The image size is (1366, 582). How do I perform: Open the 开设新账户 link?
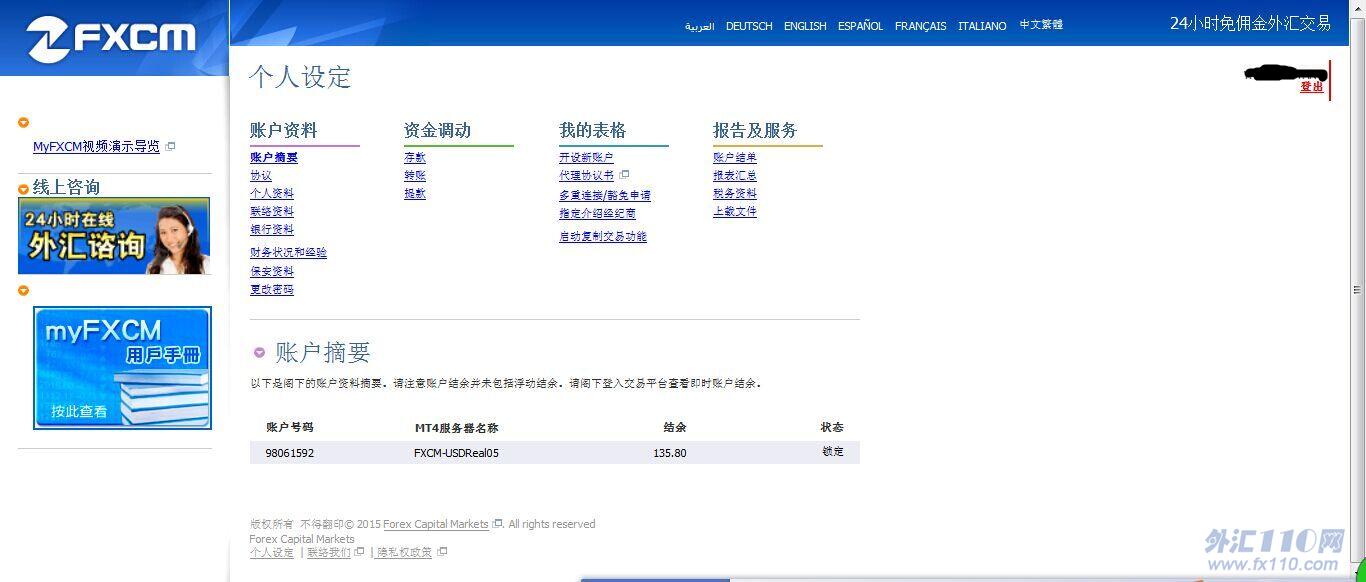point(586,158)
